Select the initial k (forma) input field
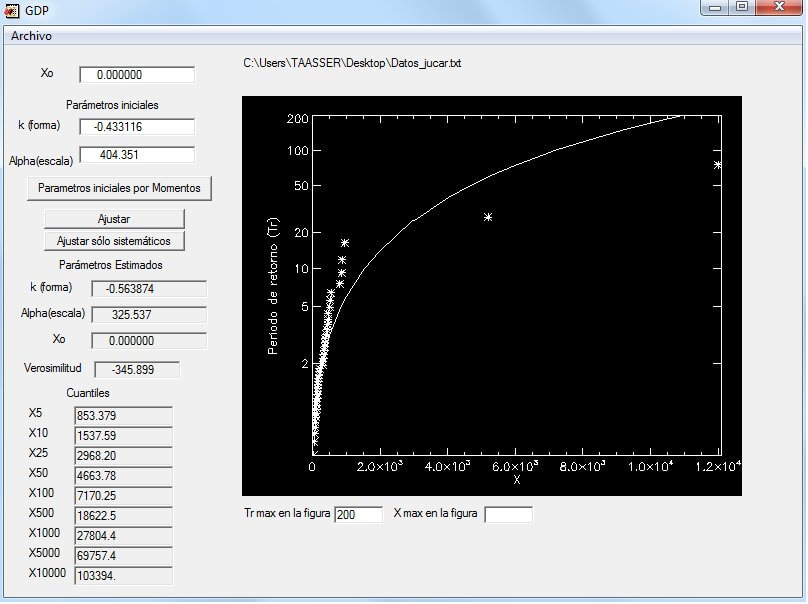 click(x=136, y=127)
